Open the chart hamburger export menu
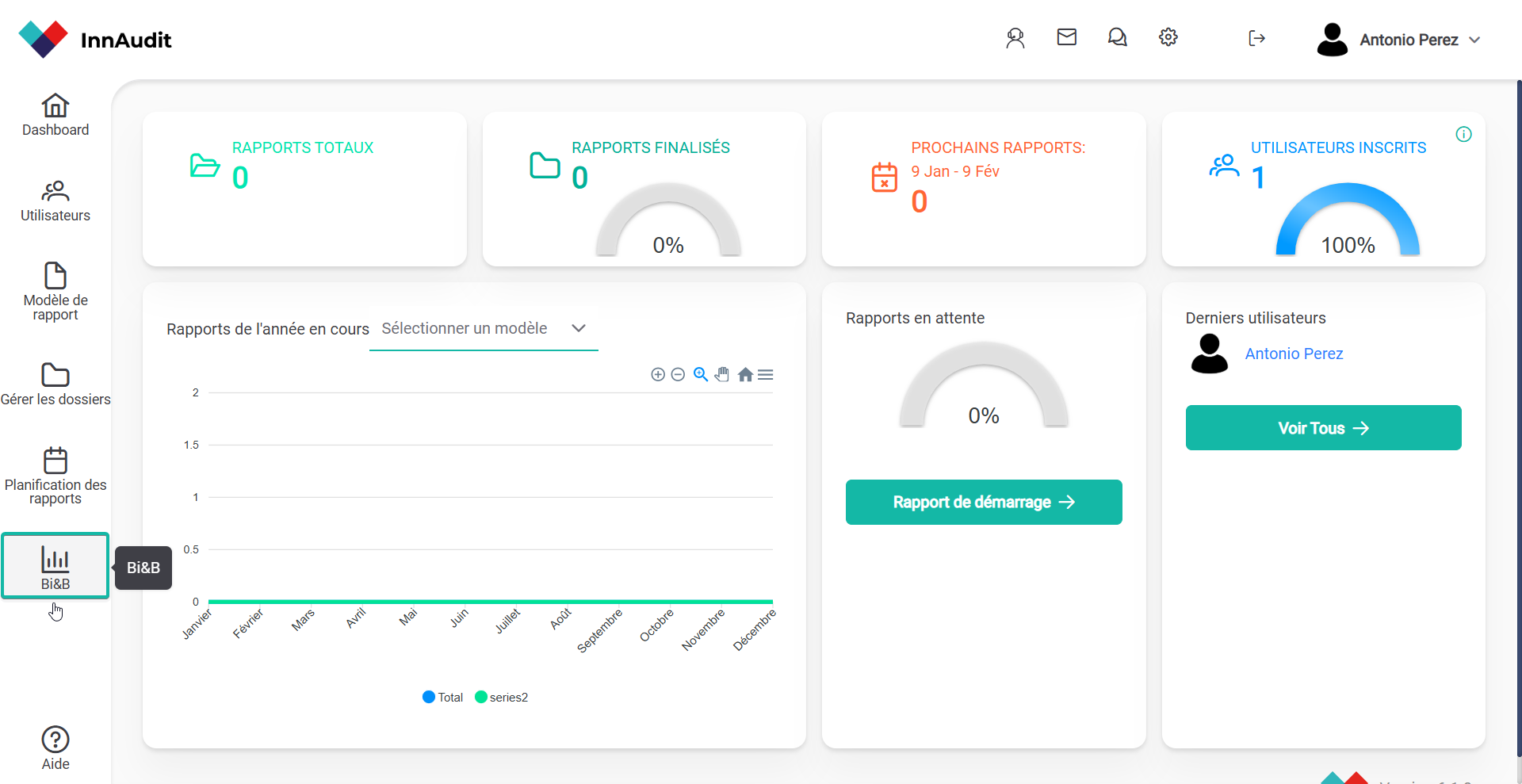Image resolution: width=1522 pixels, height=784 pixels. 766,375
